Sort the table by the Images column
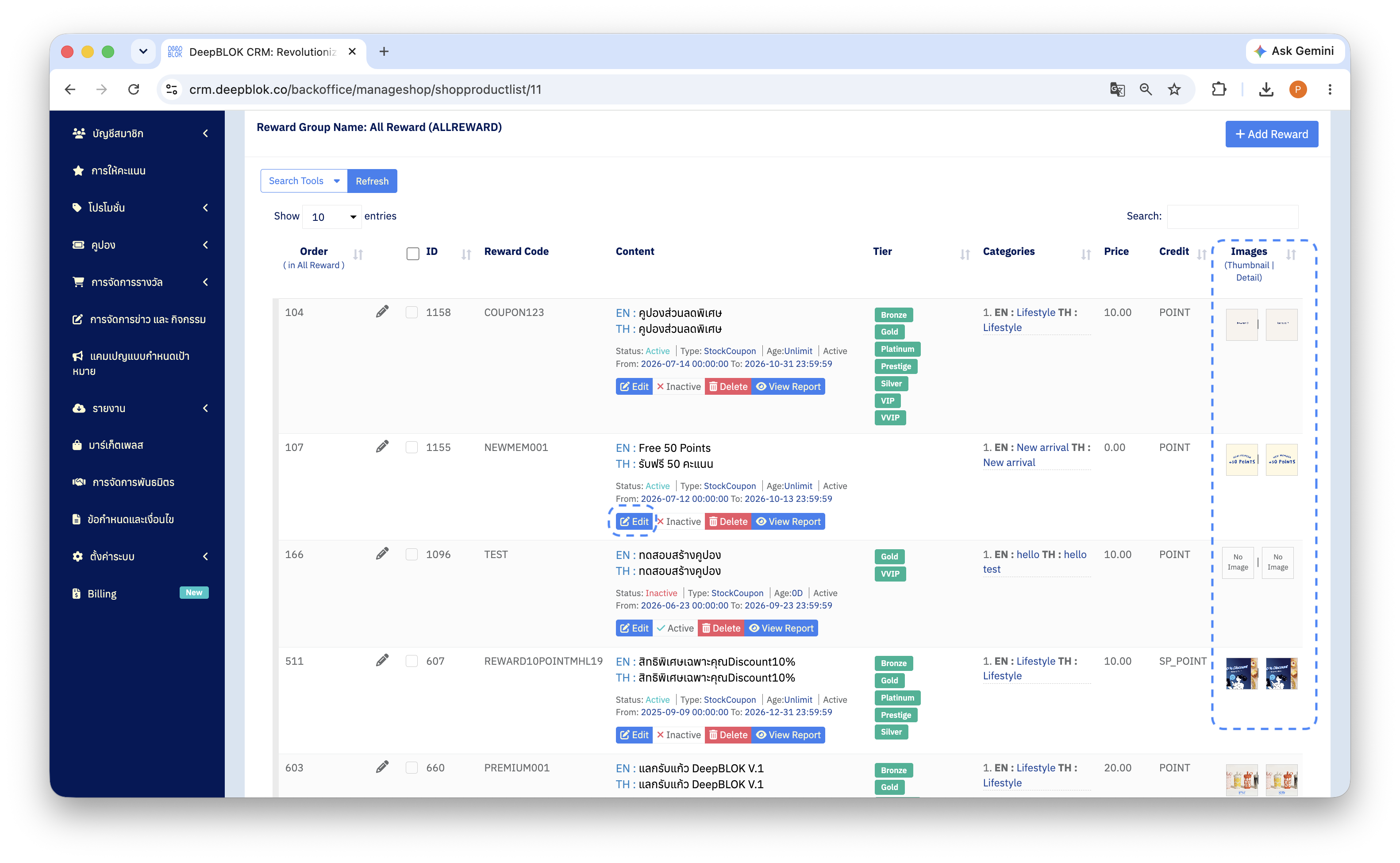 1291,254
